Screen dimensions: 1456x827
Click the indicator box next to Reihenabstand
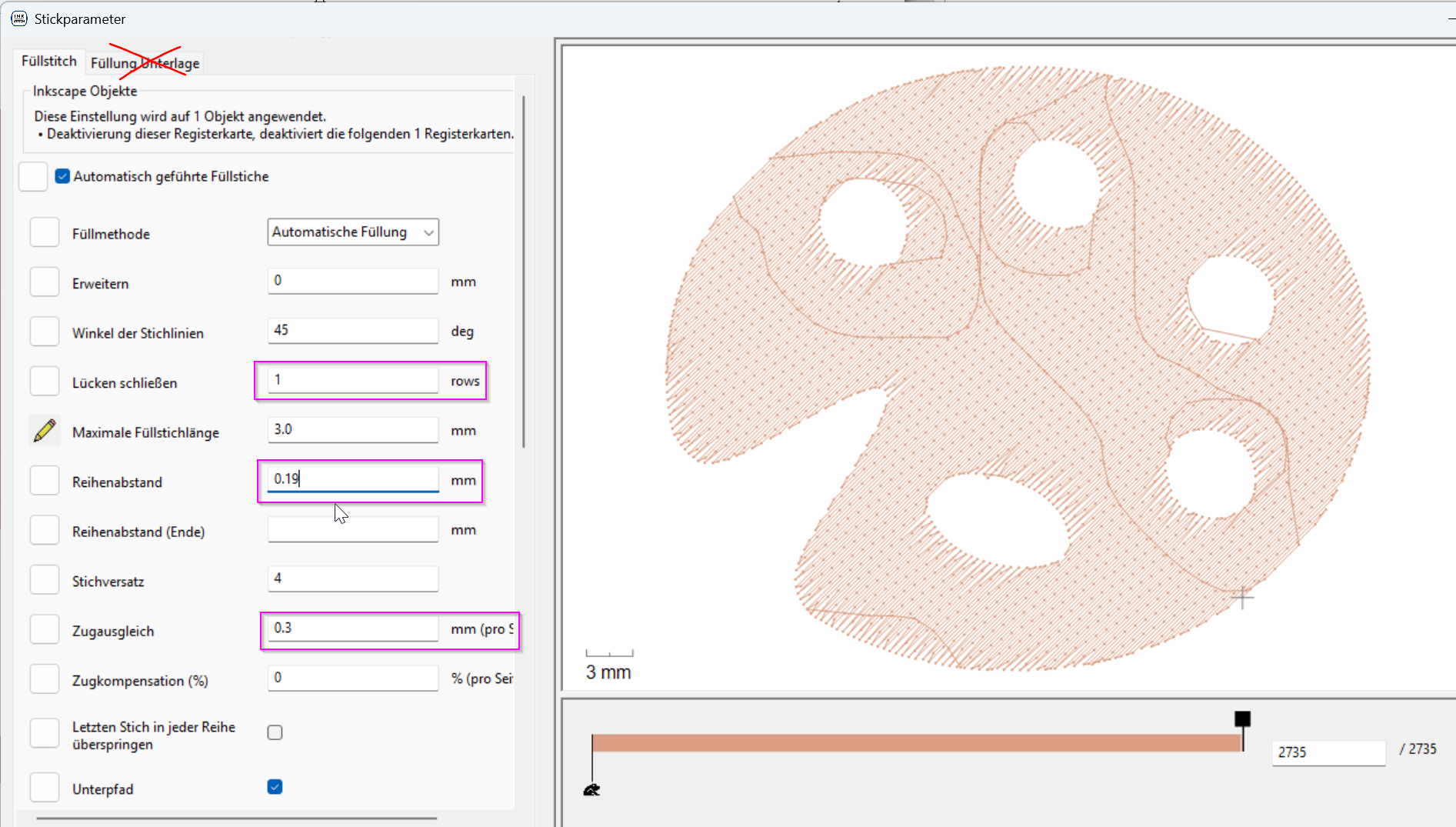pyautogui.click(x=45, y=481)
